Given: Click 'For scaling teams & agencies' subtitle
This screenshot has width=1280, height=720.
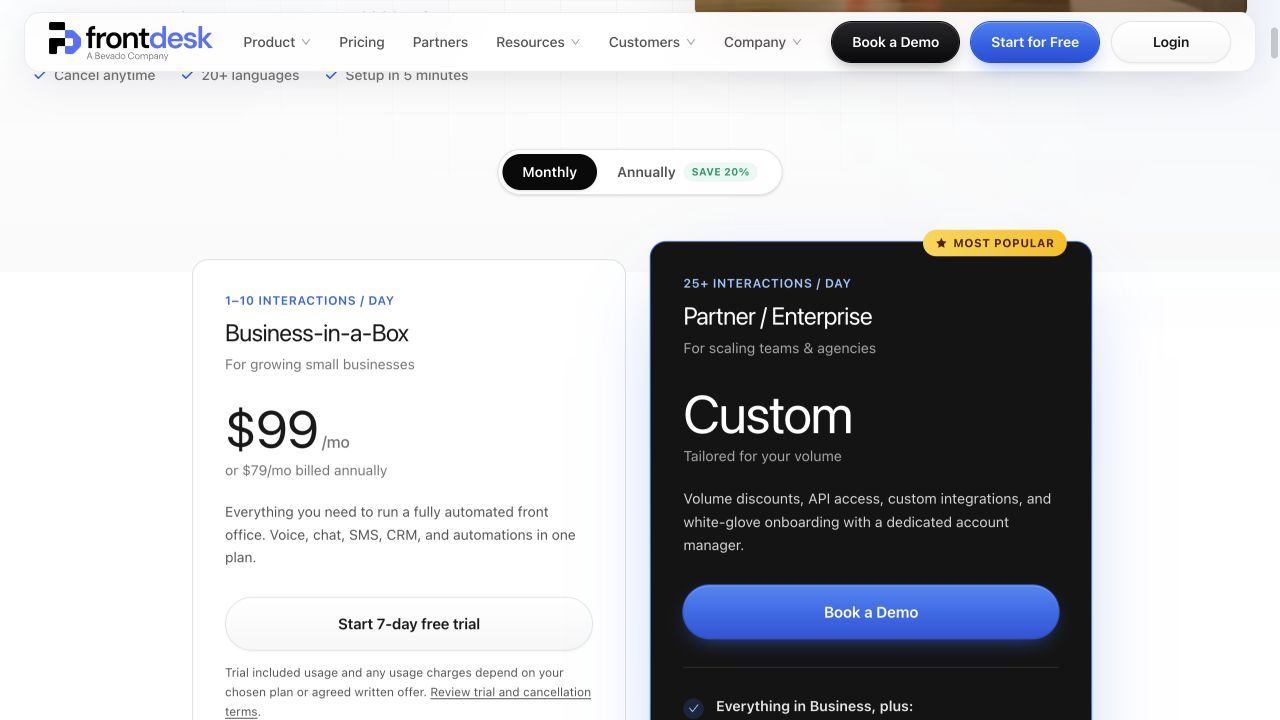Looking at the screenshot, I should pyautogui.click(x=780, y=348).
